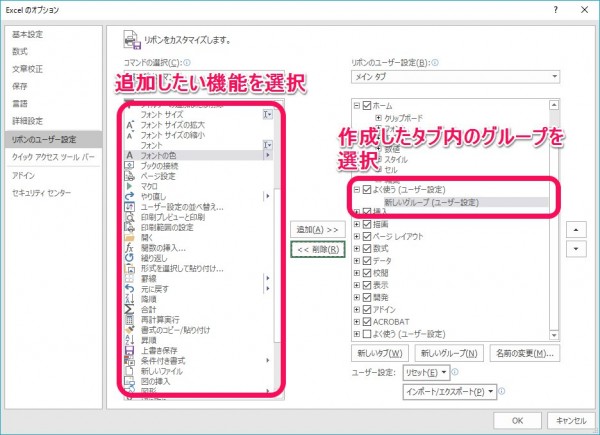Click the 罫線 borders icon
Viewport: 600px width, 435px height.
130,279
